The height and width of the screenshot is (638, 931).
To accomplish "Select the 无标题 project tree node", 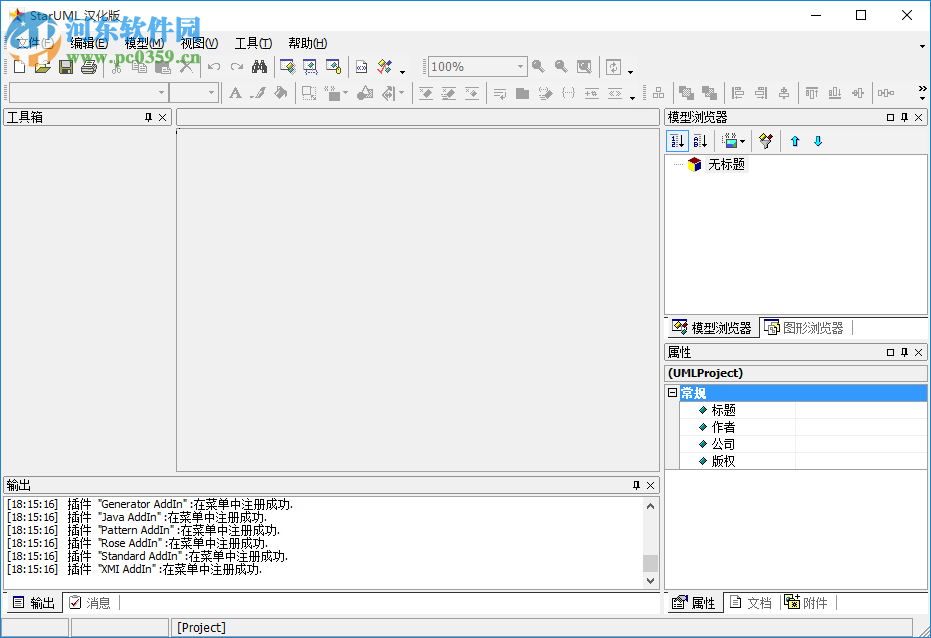I will tap(726, 164).
